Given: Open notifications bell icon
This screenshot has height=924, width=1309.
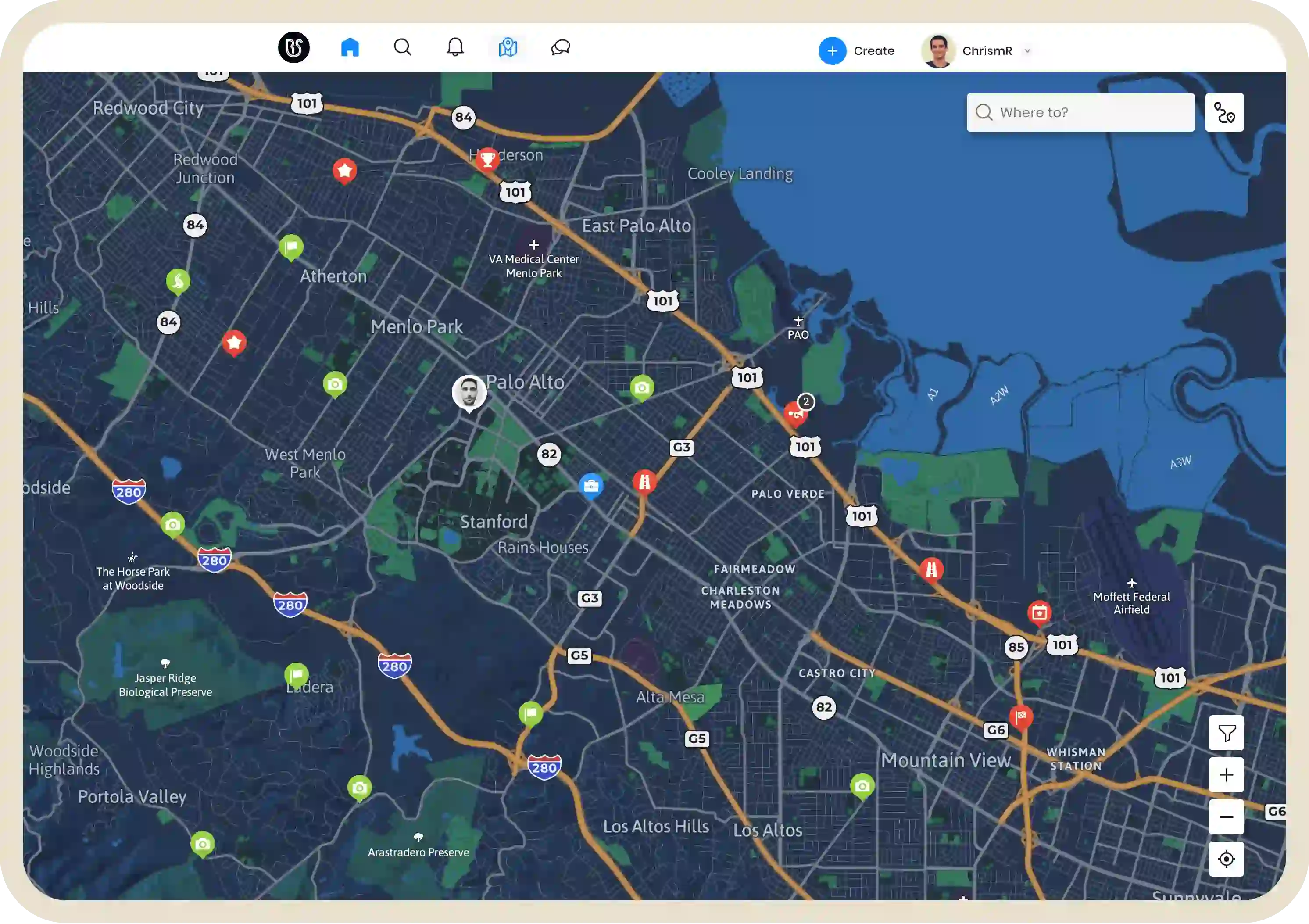Looking at the screenshot, I should (x=455, y=47).
